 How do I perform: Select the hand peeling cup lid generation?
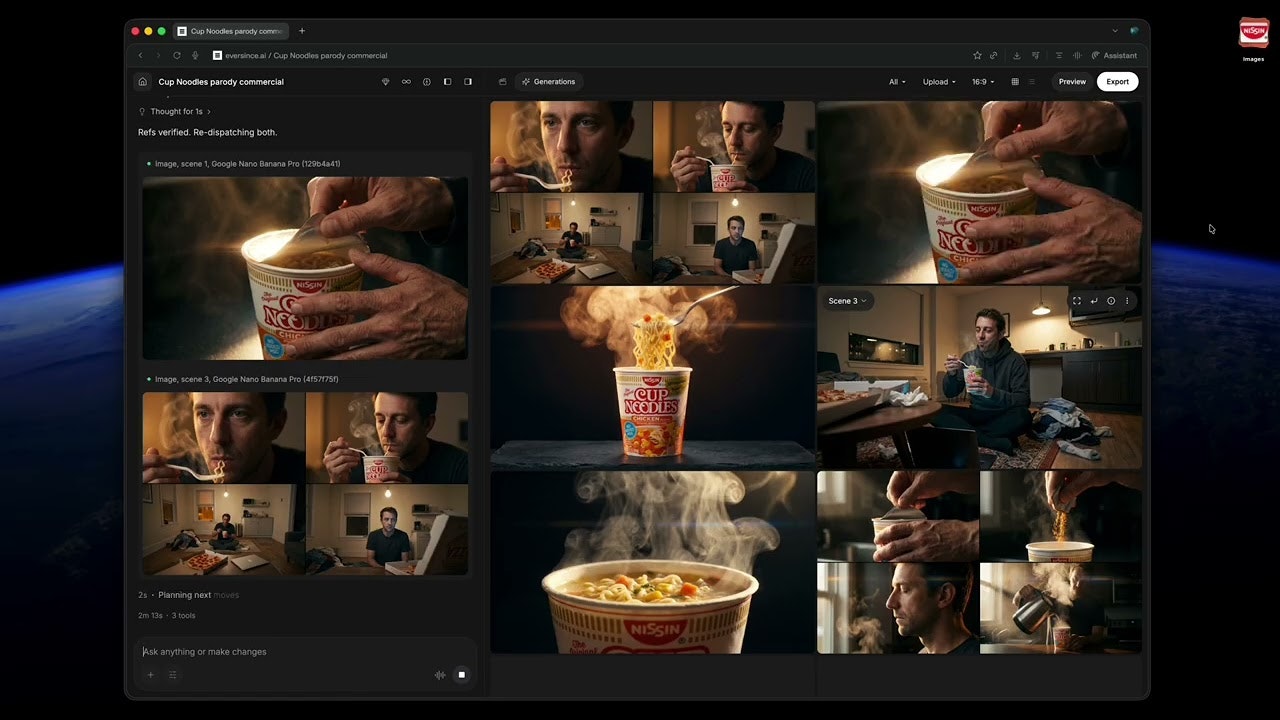point(979,192)
